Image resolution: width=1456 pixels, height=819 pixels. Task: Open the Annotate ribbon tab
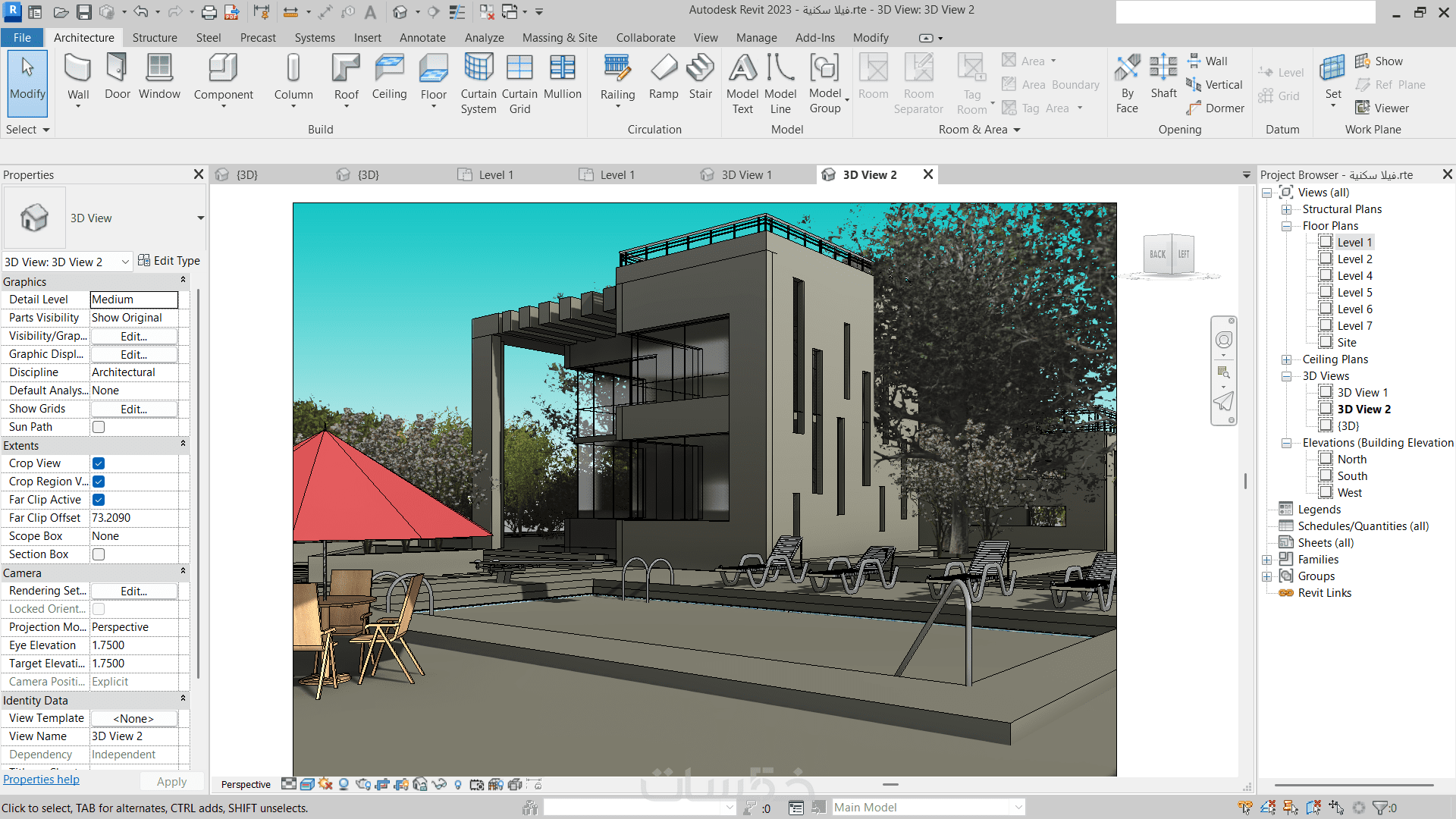pos(422,38)
